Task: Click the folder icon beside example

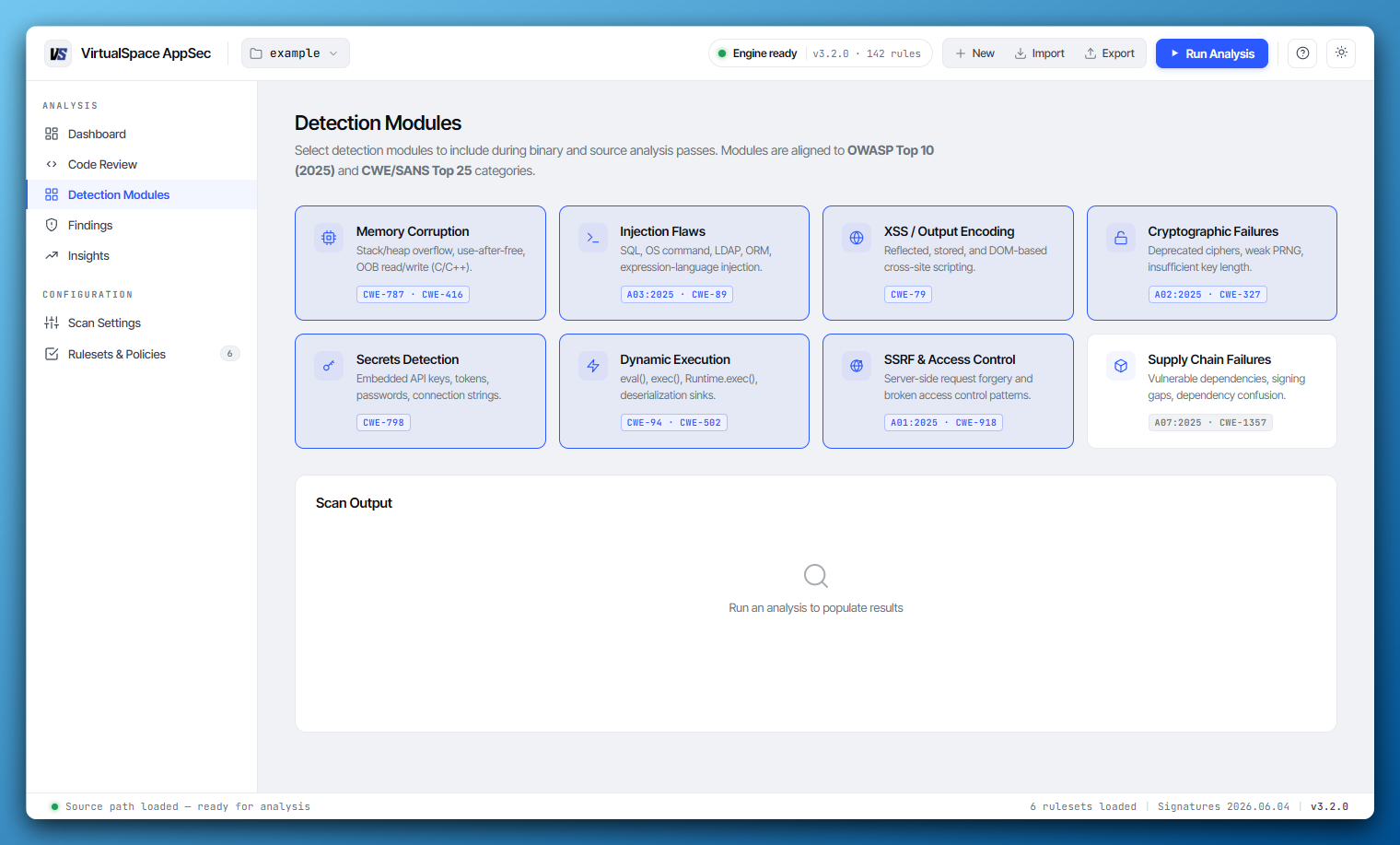Action: tap(257, 53)
